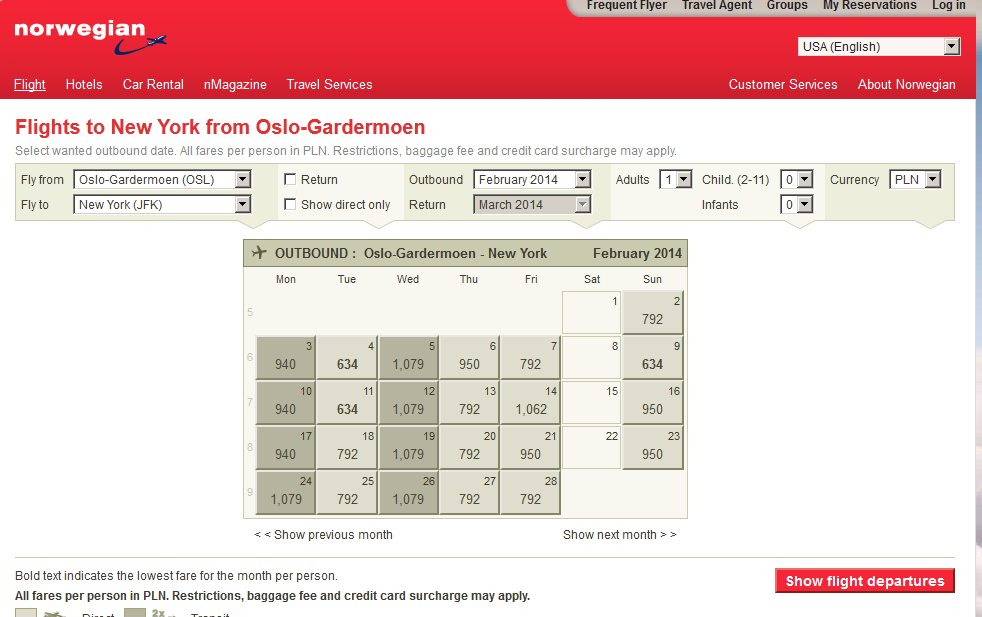
Task: Select February 3 fare 940
Action: pyautogui.click(x=286, y=357)
